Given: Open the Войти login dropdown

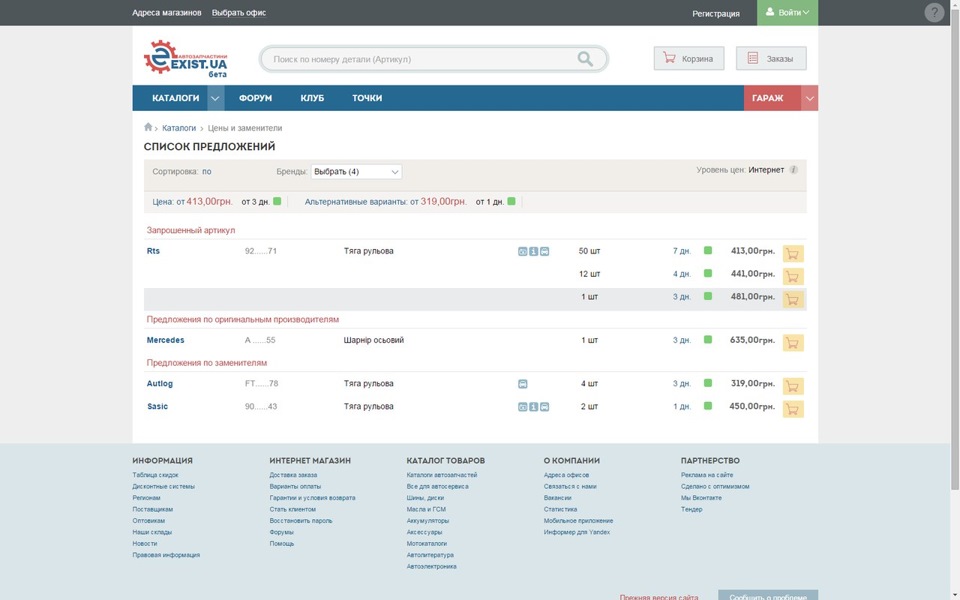Looking at the screenshot, I should click(x=787, y=12).
